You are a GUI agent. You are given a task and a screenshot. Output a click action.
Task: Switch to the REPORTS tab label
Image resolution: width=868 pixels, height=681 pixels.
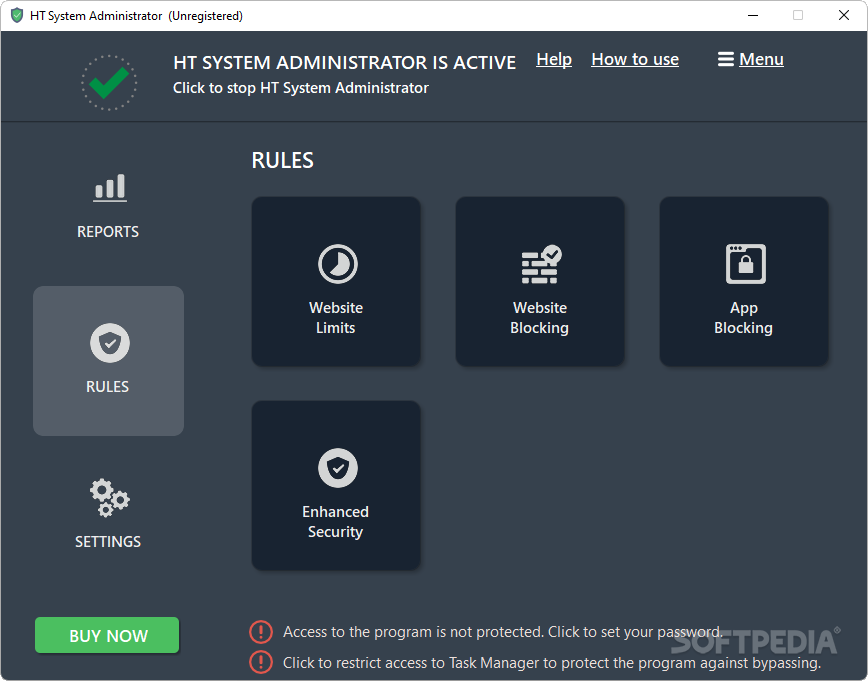[108, 231]
